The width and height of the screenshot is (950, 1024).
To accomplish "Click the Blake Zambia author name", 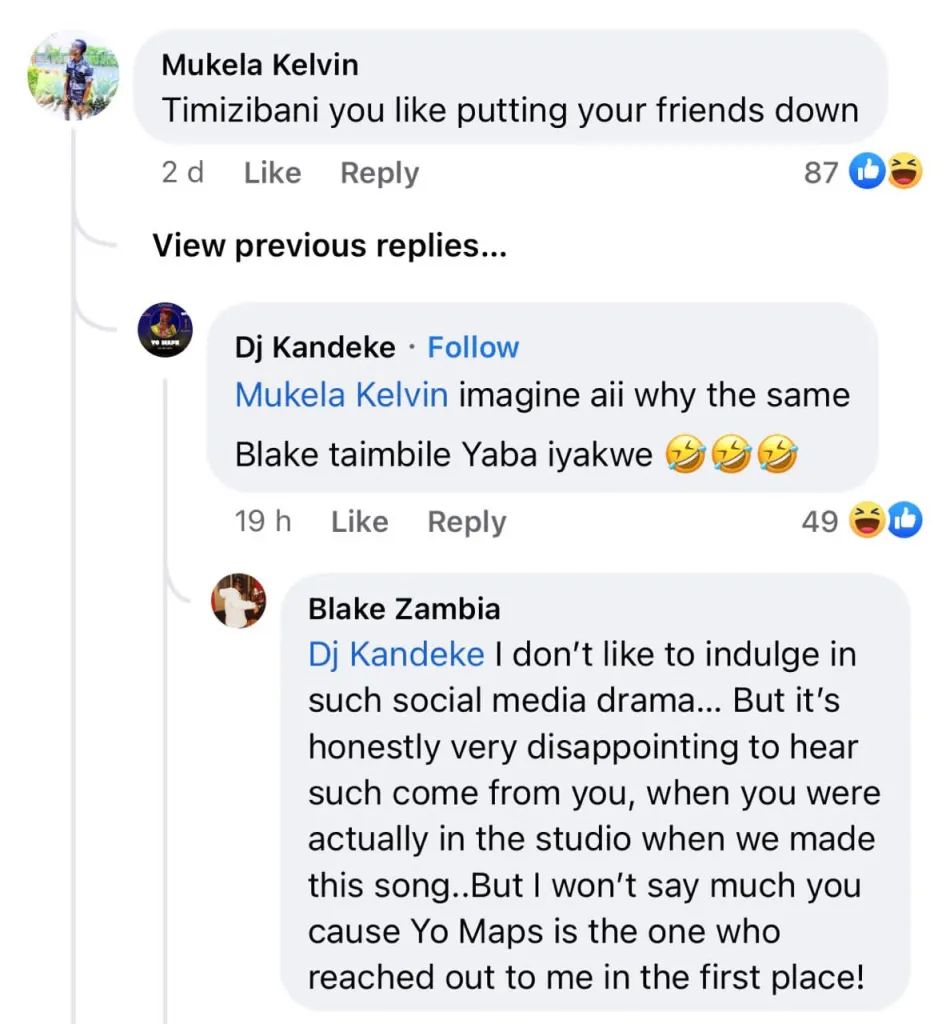I will (404, 608).
